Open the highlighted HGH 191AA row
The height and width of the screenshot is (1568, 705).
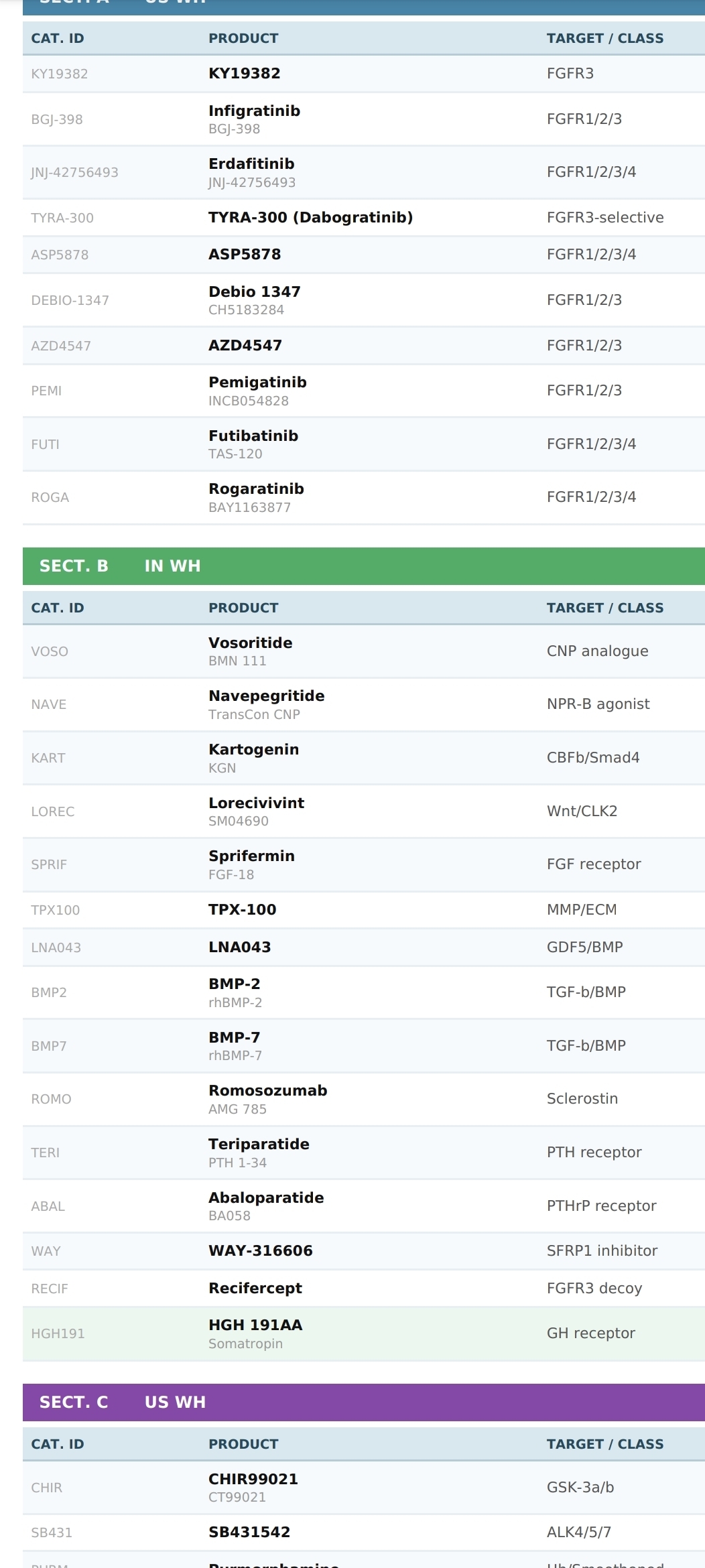click(364, 1333)
